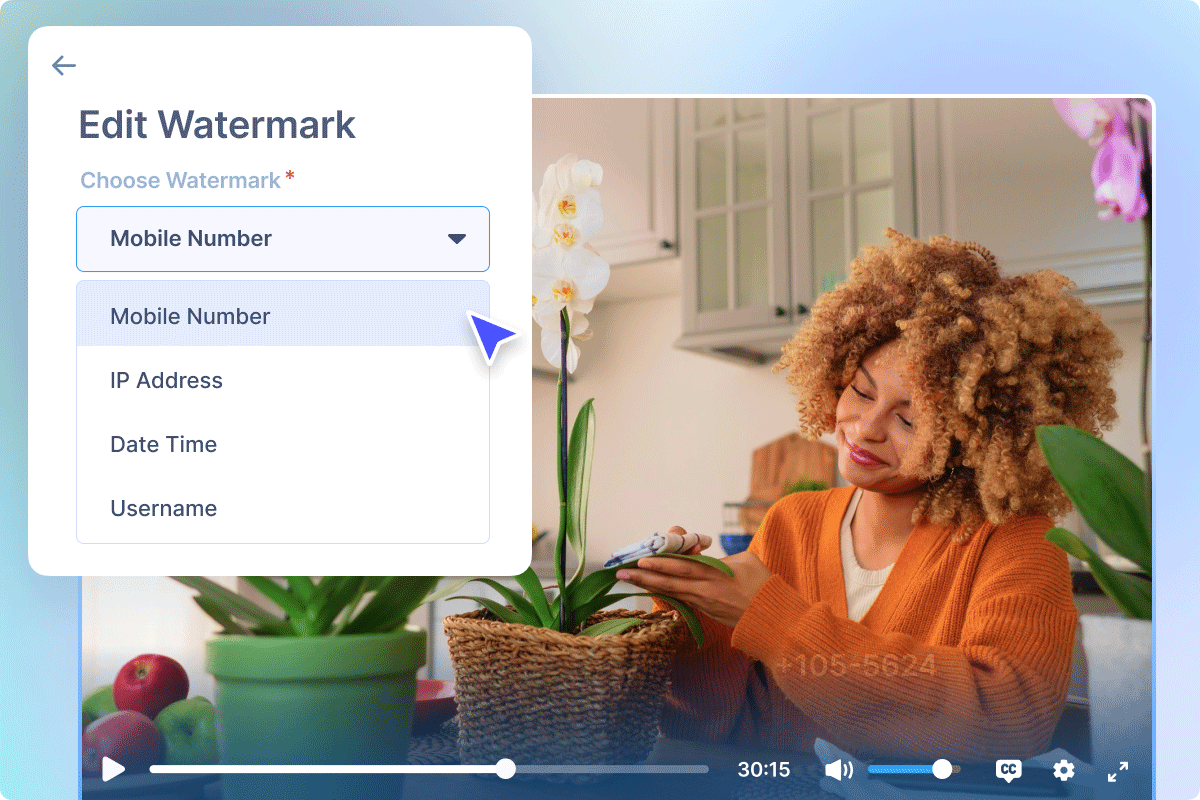Enter fullscreen mode

coord(1118,770)
